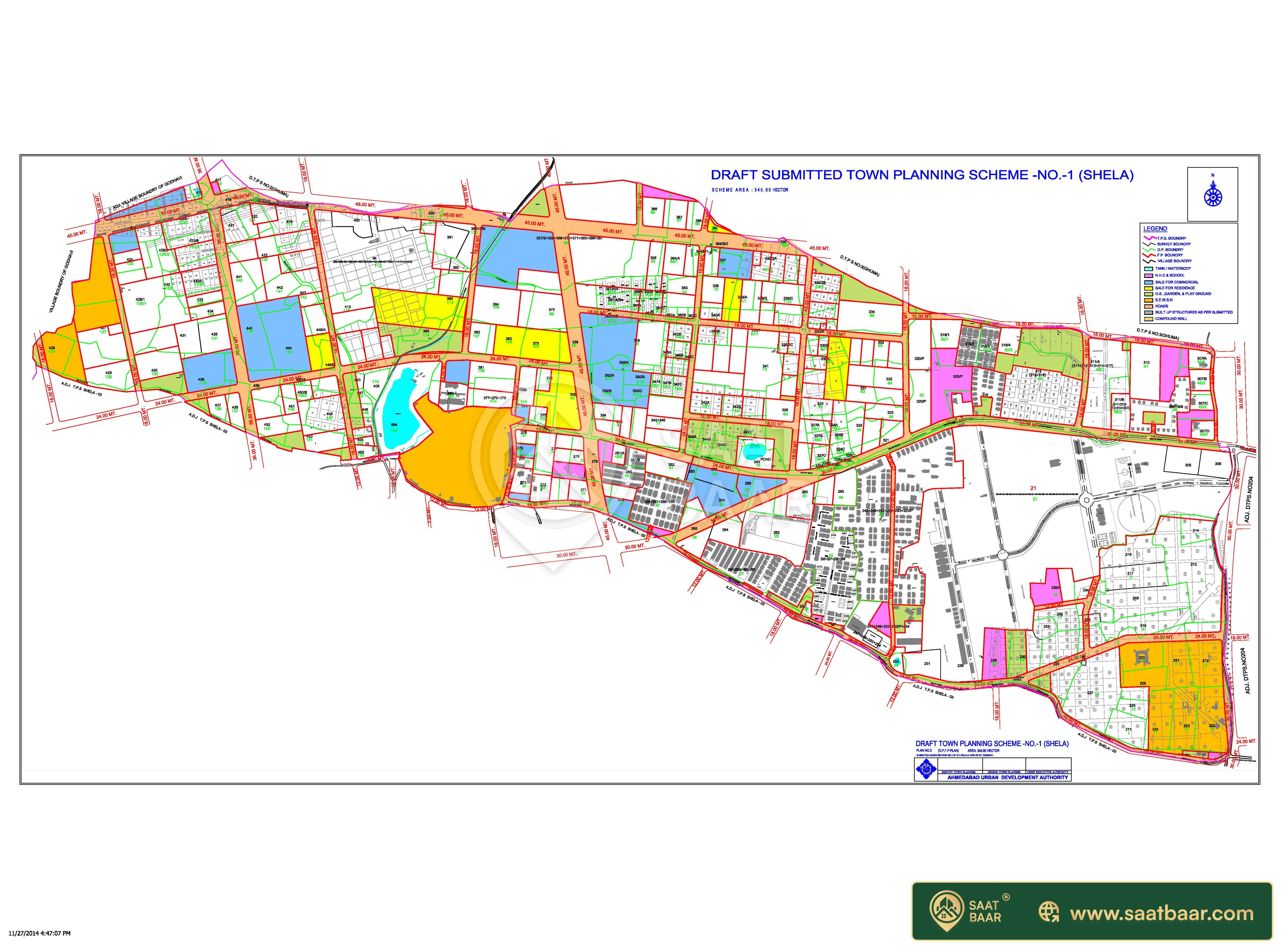1288x945 pixels.
Task: Click the S.E.W.S.H orange legend swatch
Action: point(1148,300)
